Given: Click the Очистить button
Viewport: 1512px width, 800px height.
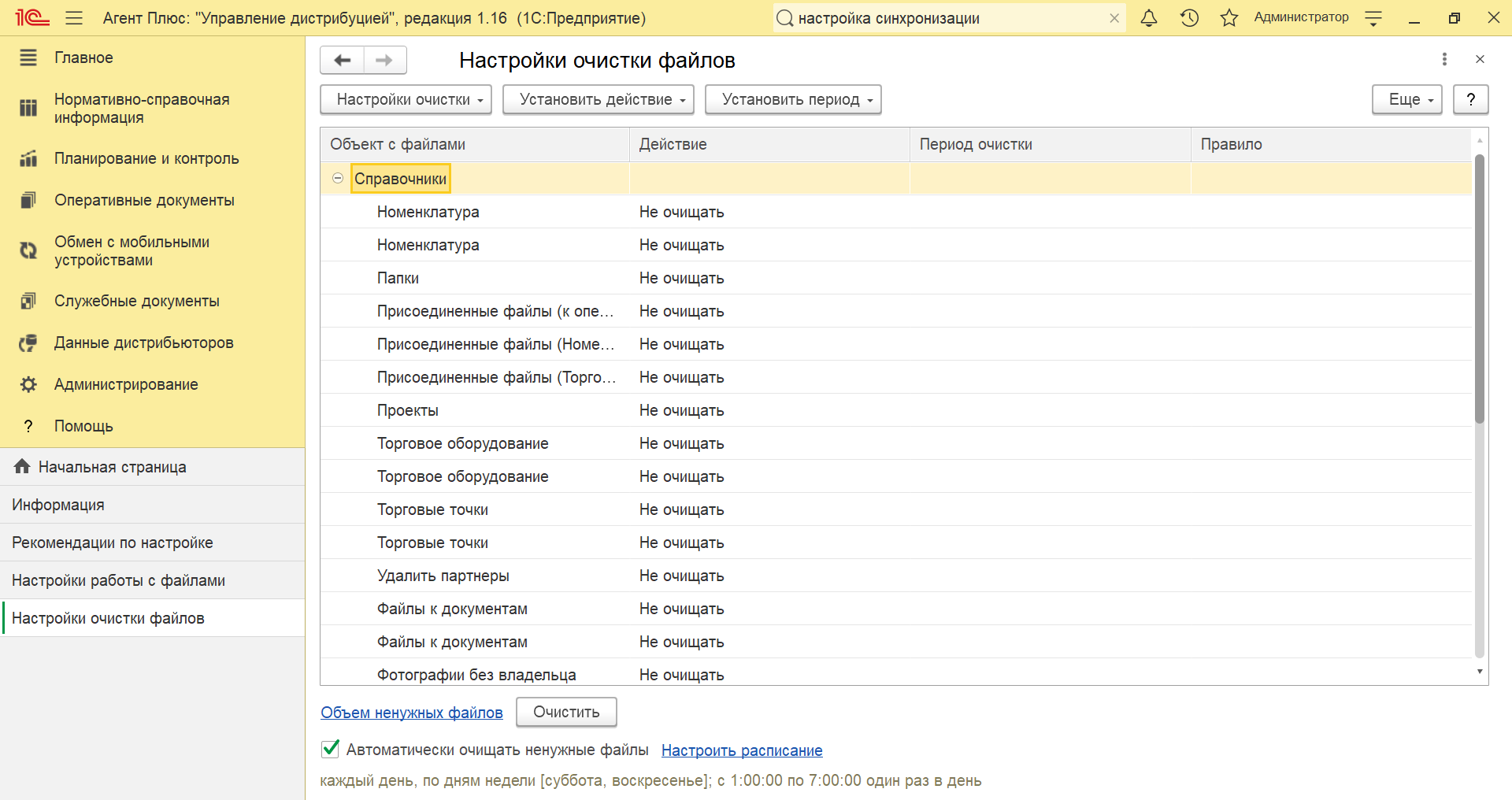Looking at the screenshot, I should pos(566,712).
